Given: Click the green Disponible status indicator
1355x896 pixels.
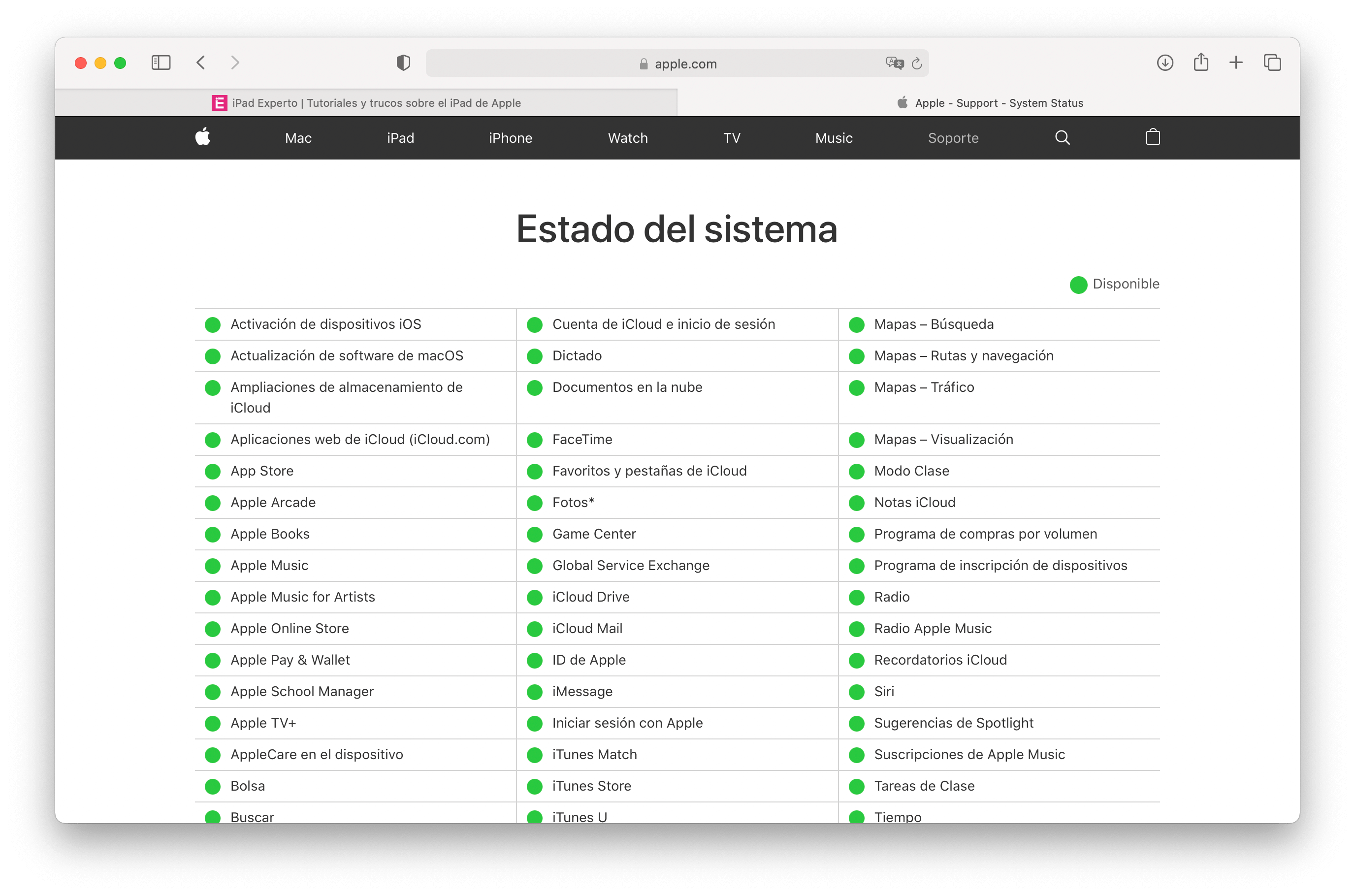Looking at the screenshot, I should [x=1078, y=284].
